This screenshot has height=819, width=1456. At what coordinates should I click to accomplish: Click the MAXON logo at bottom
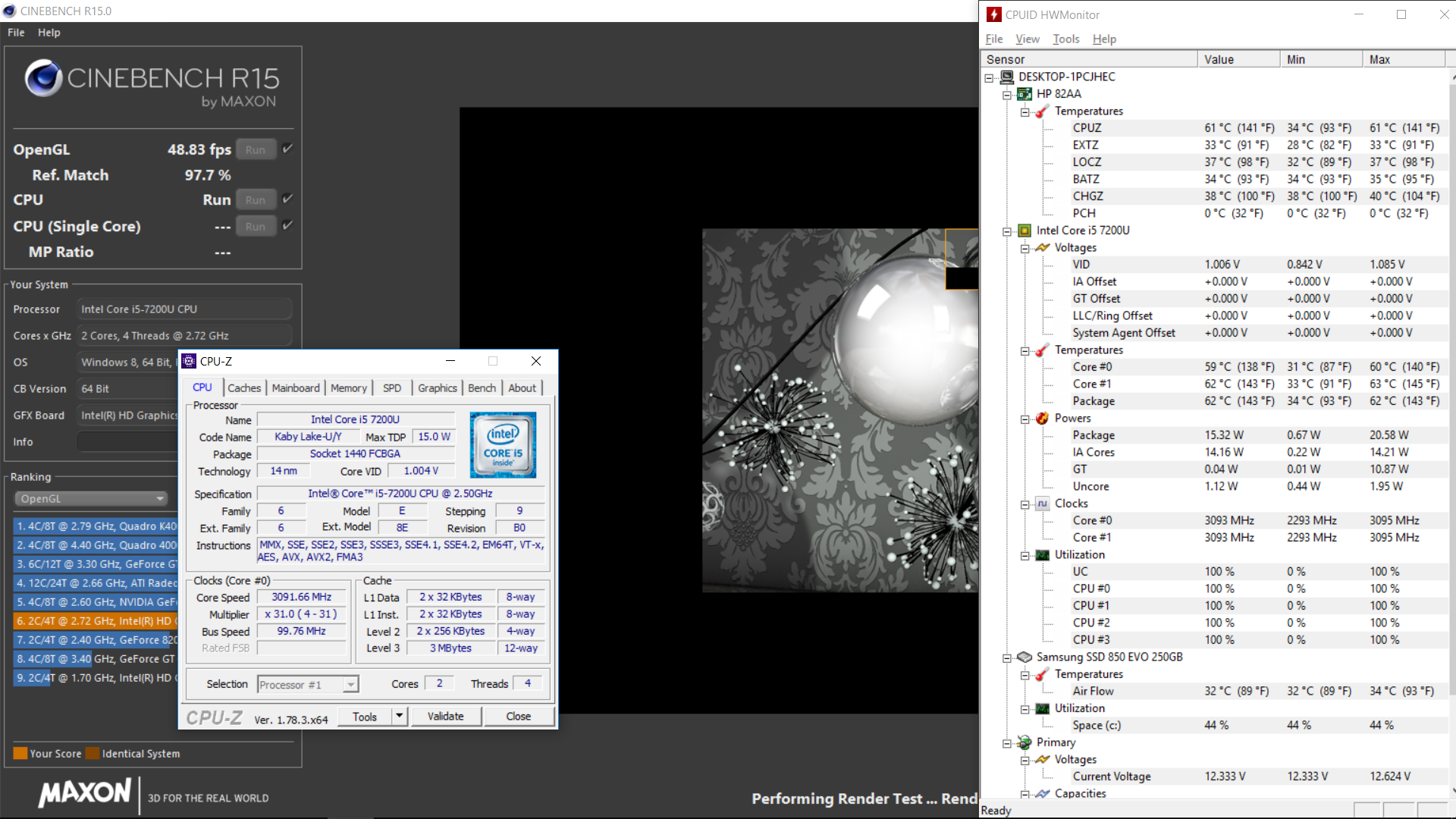click(x=85, y=793)
